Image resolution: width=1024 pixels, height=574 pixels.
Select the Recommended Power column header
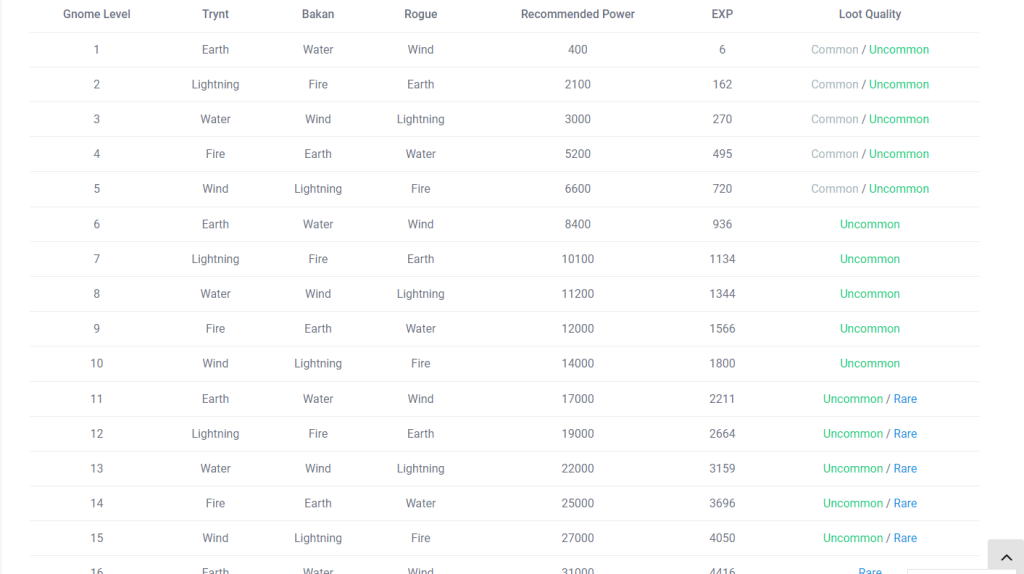577,14
